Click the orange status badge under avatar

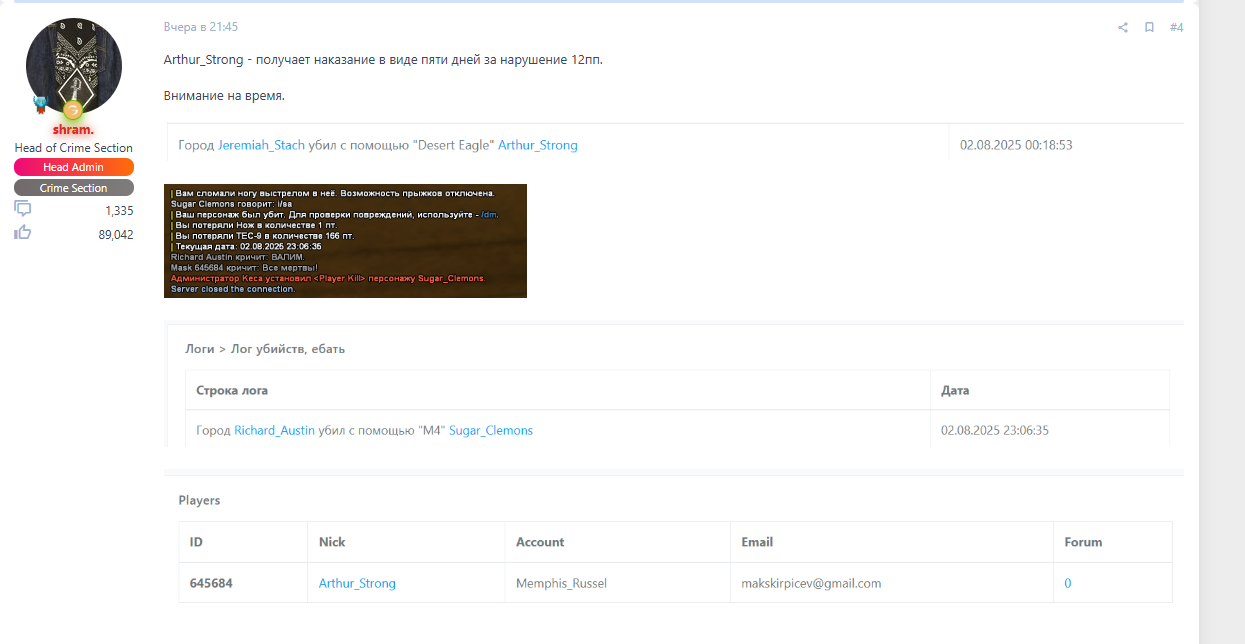73,110
